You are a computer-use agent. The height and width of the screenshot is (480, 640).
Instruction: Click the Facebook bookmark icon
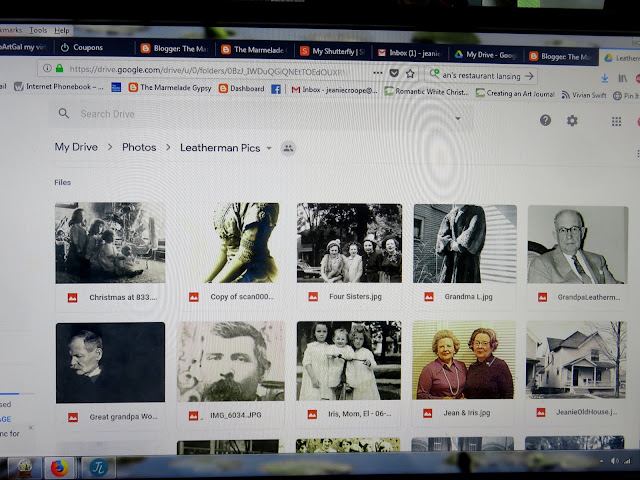[276, 89]
